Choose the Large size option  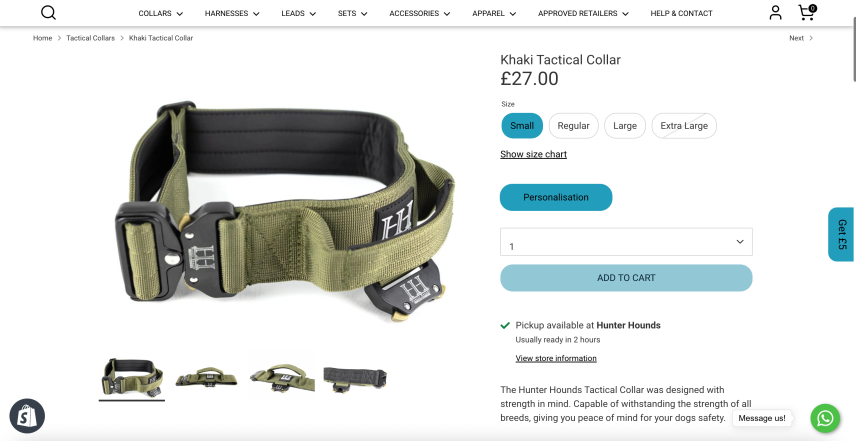coord(625,126)
